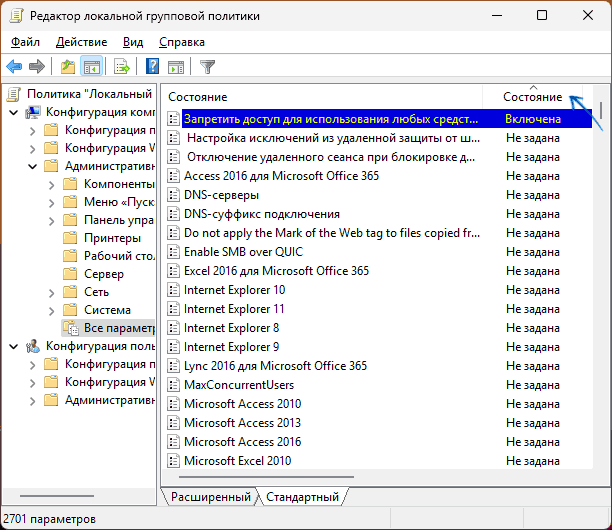The width and height of the screenshot is (612, 530).
Task: Click the Back arrow toolbar icon
Action: 14,67
